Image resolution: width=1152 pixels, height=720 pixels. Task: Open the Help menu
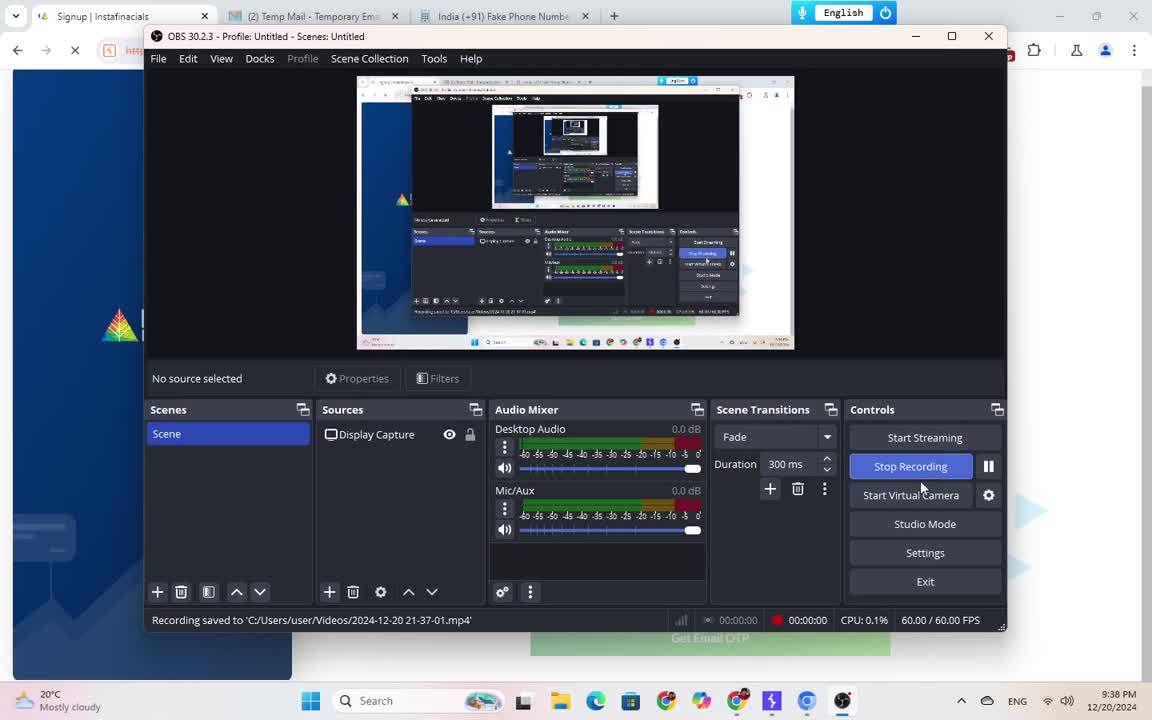pos(471,59)
